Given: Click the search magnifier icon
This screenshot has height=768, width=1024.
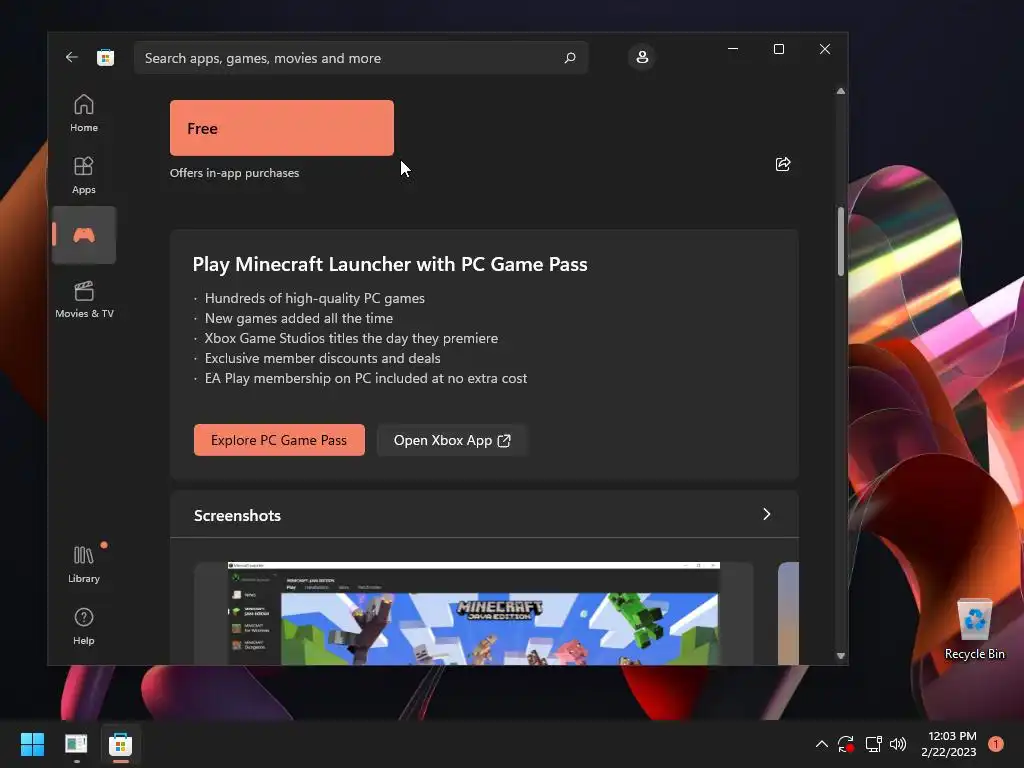Looking at the screenshot, I should 569,58.
